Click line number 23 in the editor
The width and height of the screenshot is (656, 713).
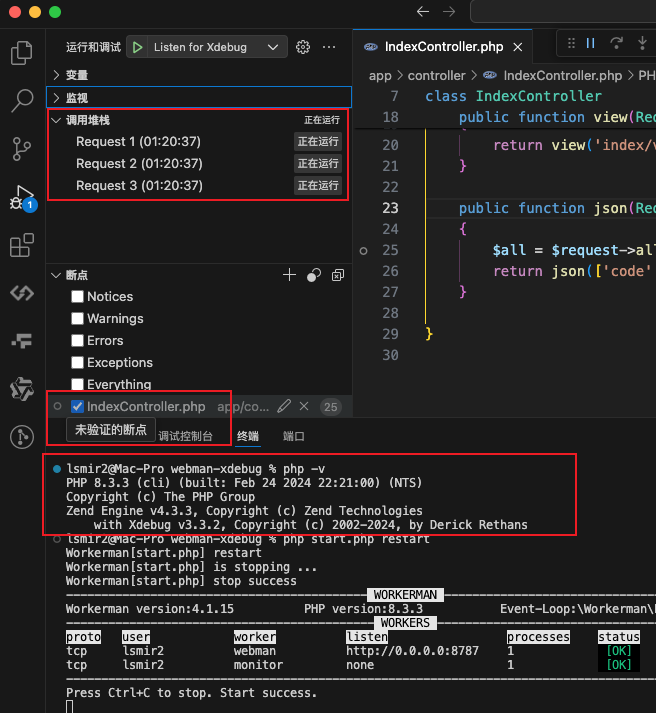coord(390,208)
